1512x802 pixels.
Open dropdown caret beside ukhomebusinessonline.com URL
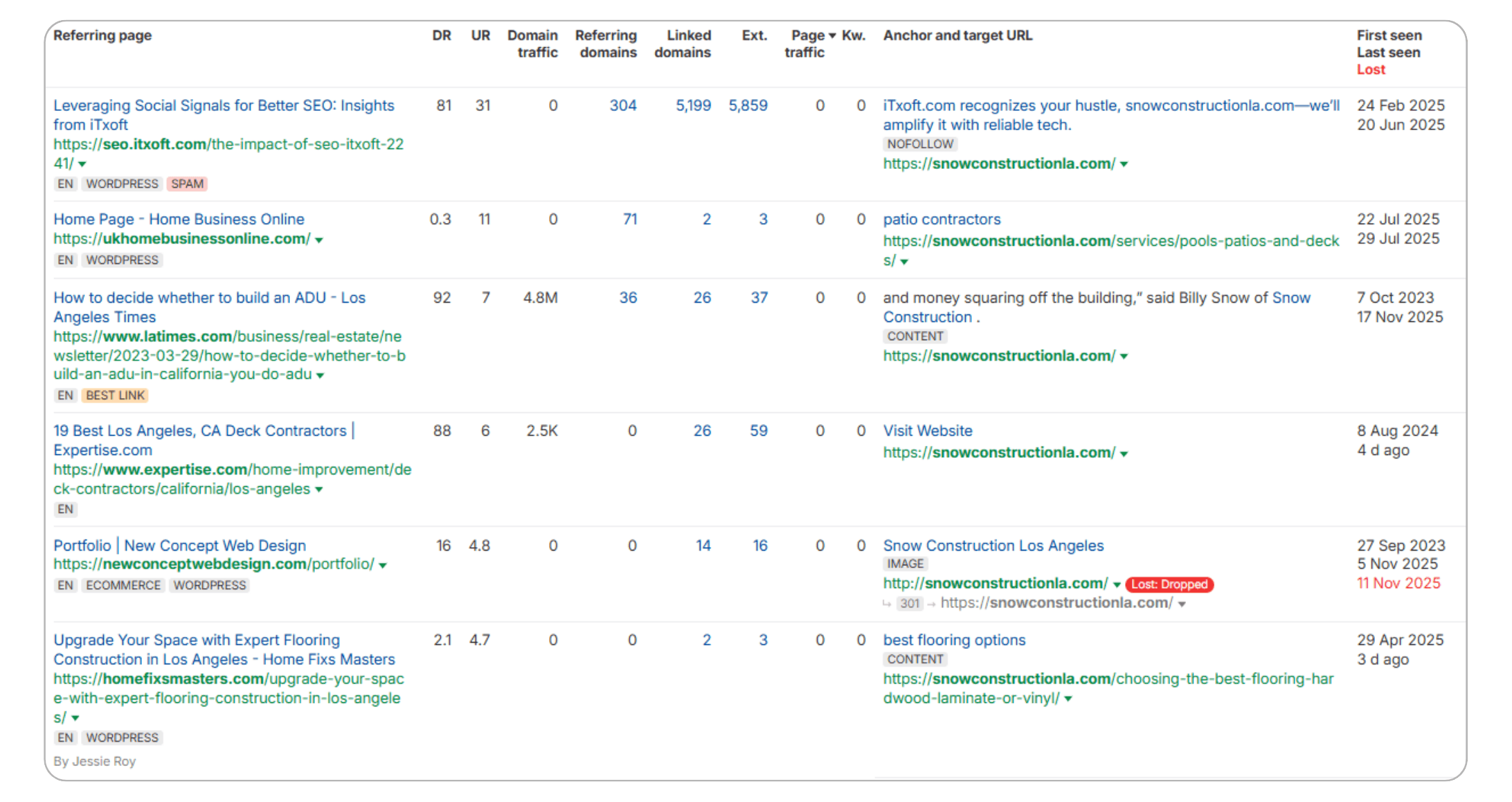point(319,240)
